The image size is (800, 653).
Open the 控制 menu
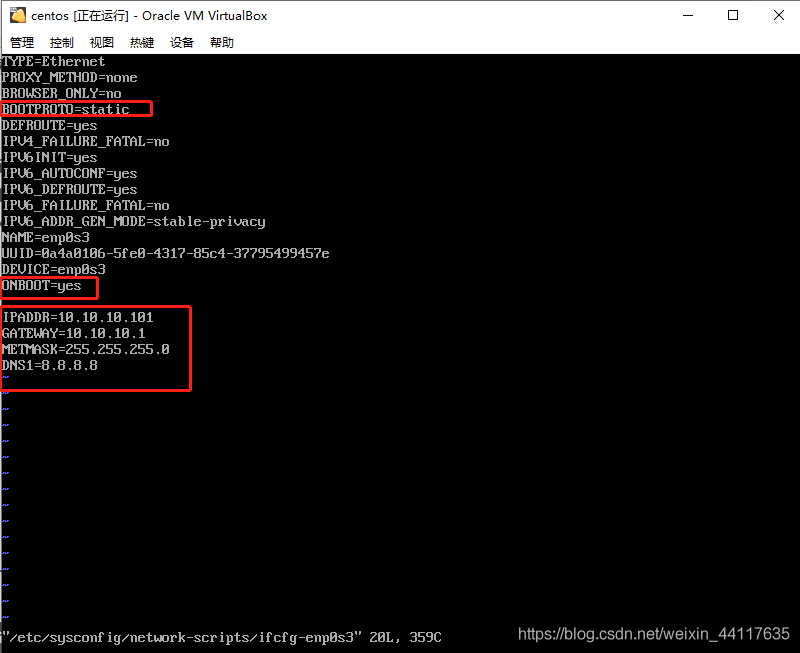click(62, 43)
